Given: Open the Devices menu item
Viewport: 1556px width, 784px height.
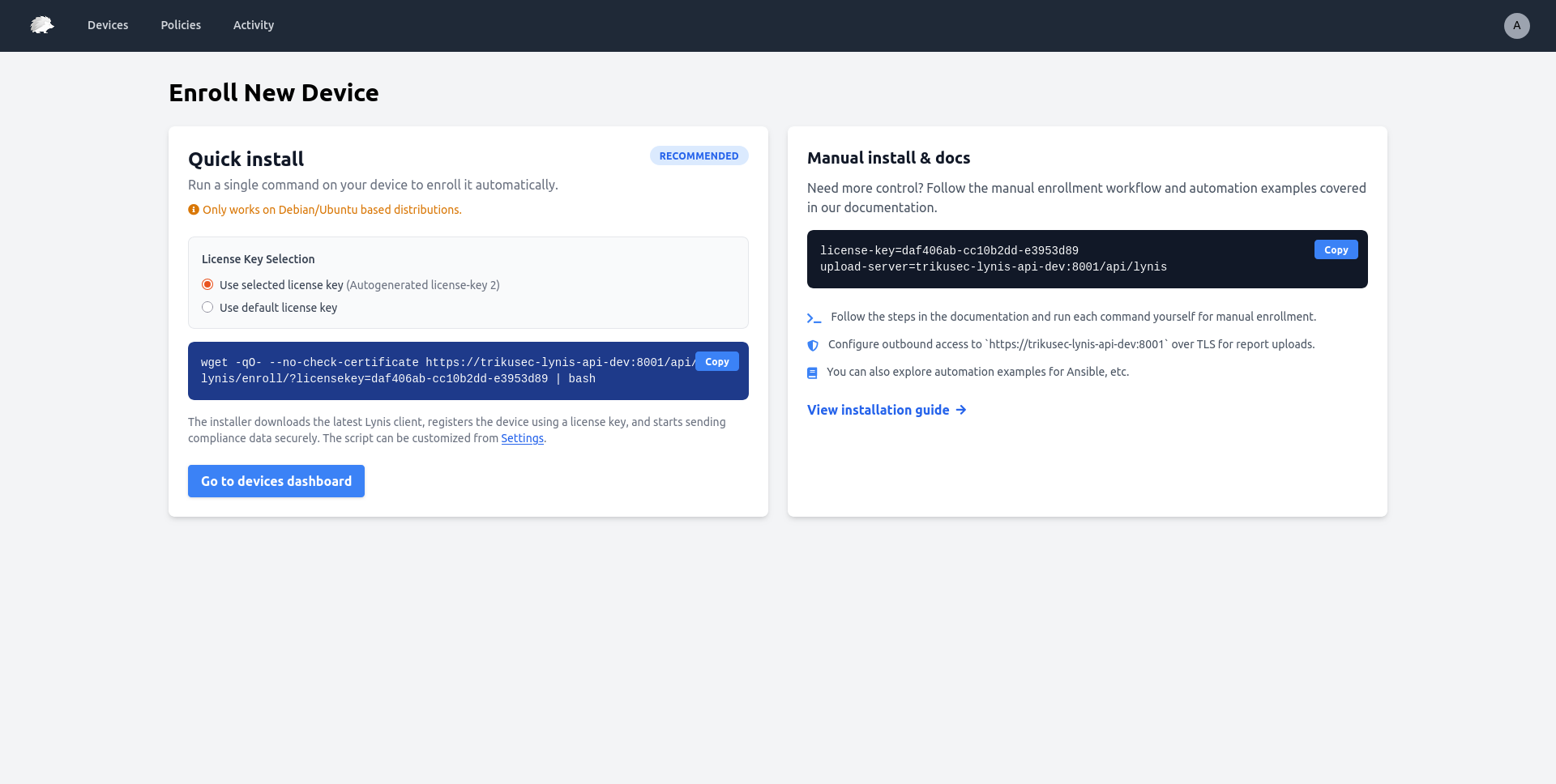Looking at the screenshot, I should [x=108, y=25].
